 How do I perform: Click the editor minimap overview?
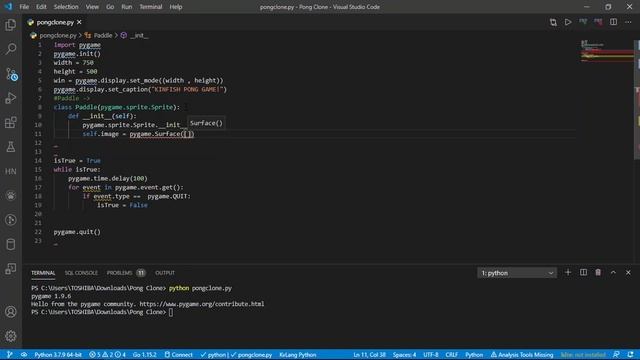(607, 51)
